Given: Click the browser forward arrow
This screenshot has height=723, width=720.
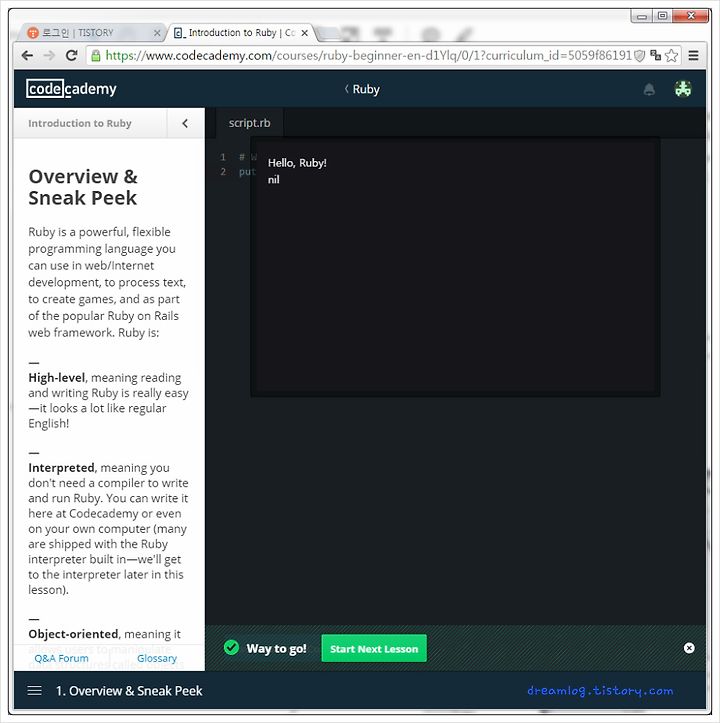Looking at the screenshot, I should [x=49, y=56].
